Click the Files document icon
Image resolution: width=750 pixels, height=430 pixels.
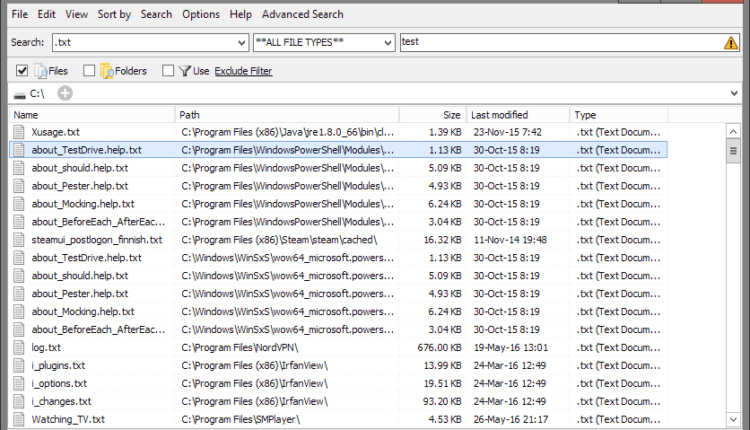click(x=40, y=71)
